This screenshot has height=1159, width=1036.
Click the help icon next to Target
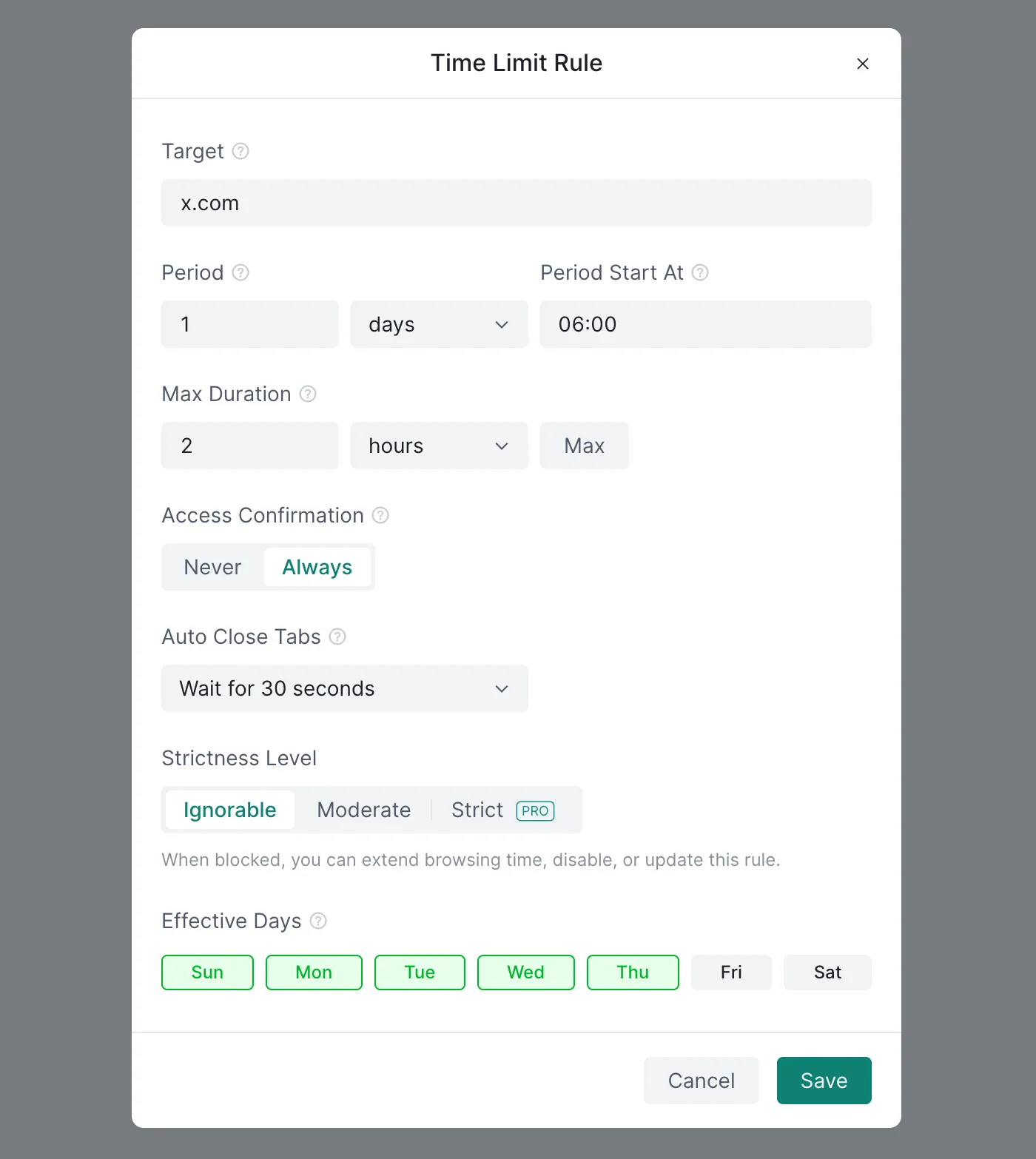(240, 151)
